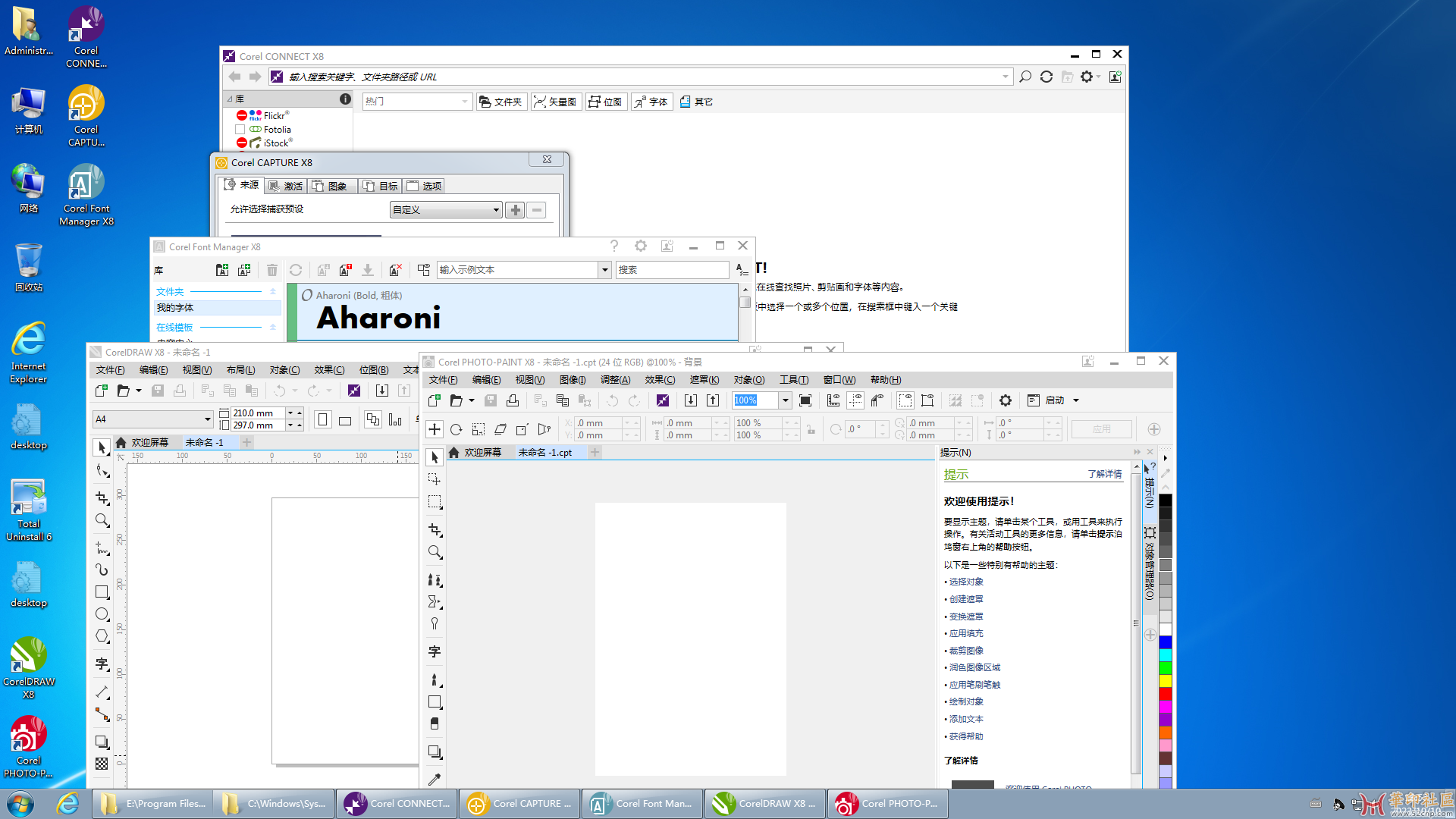Toggle the lock ratio icon in PHOTO-PAINT
This screenshot has width=1456, height=819.
811,429
